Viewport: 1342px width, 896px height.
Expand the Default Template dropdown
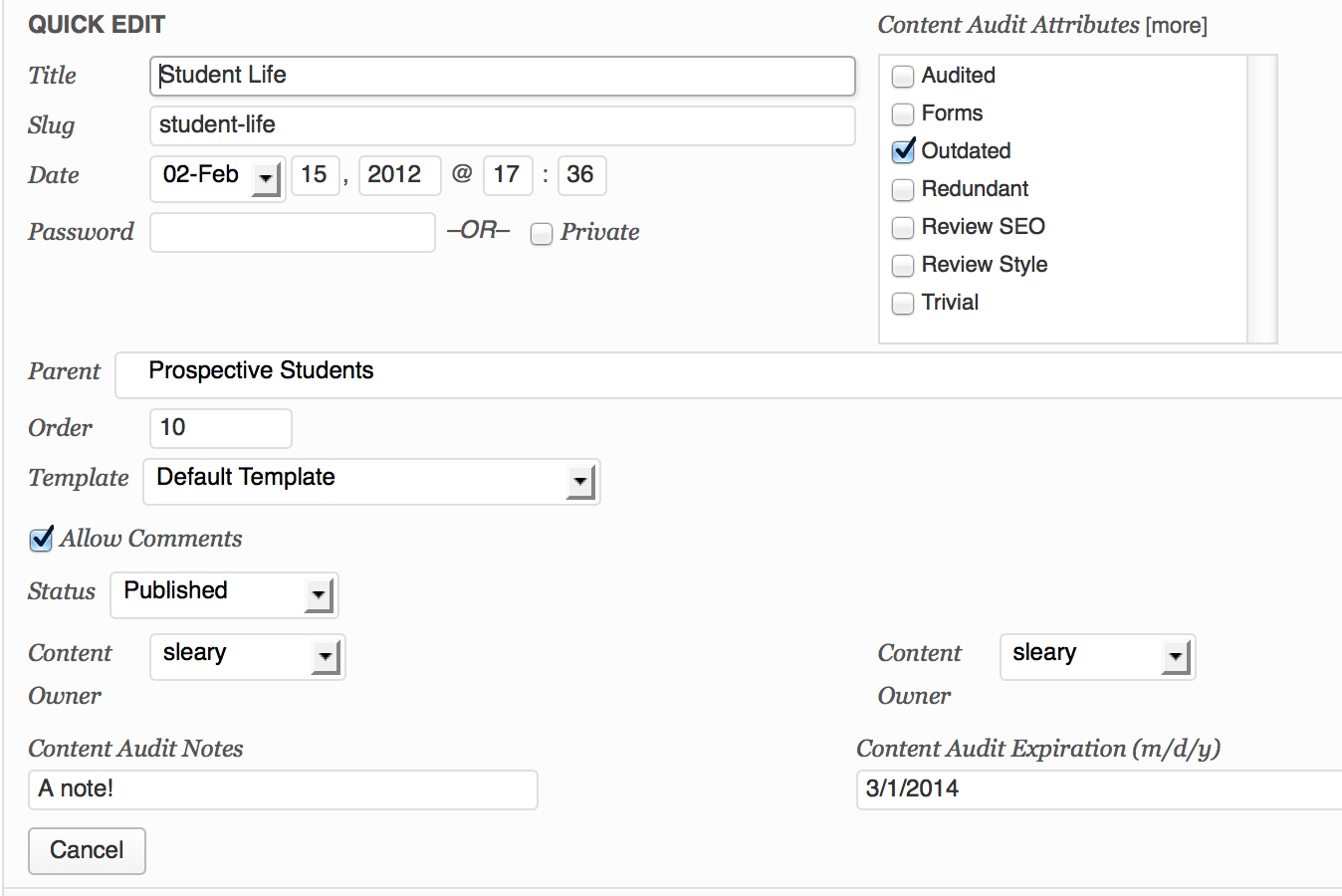click(x=371, y=482)
